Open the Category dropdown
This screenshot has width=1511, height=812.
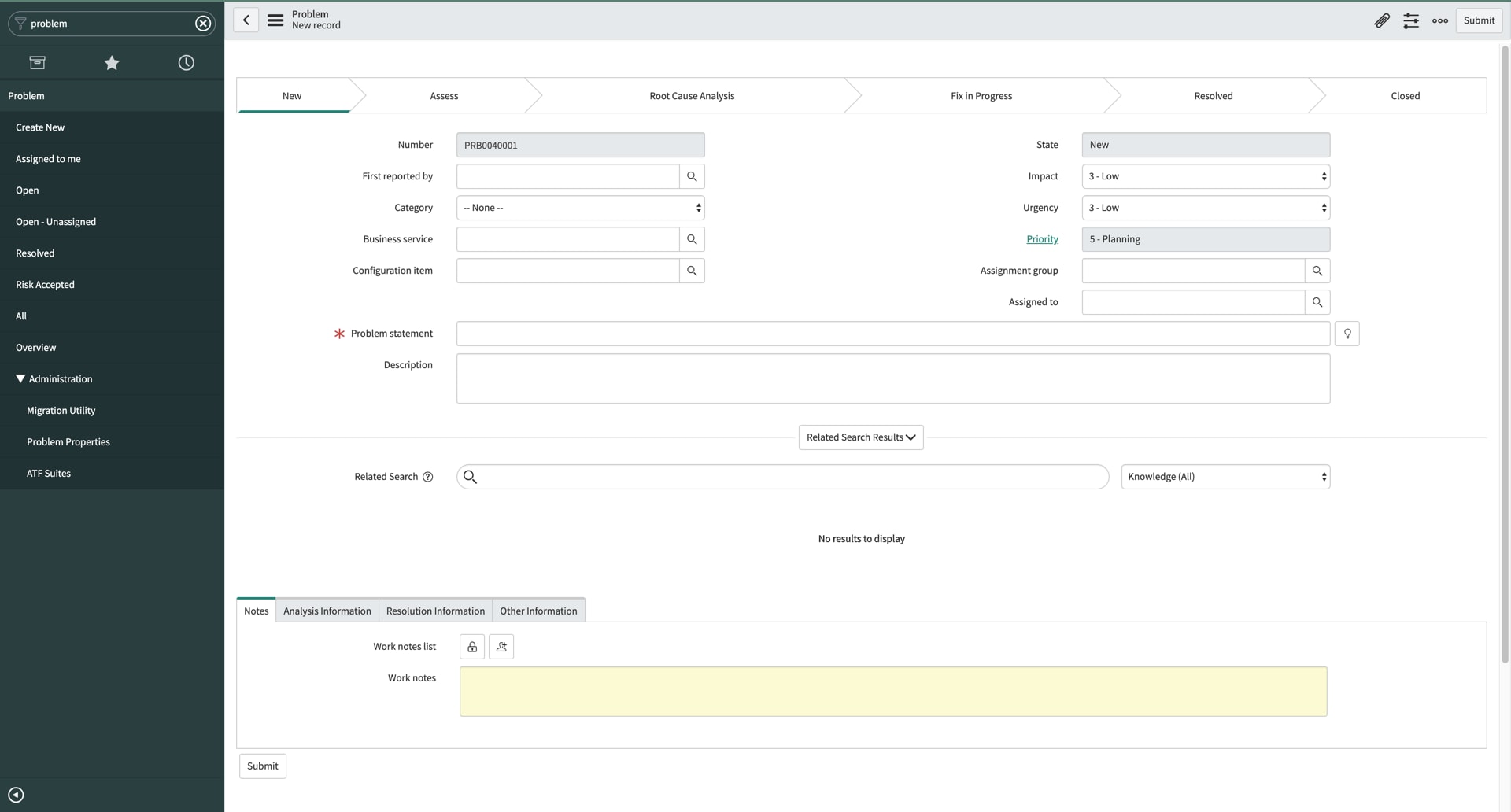click(581, 208)
